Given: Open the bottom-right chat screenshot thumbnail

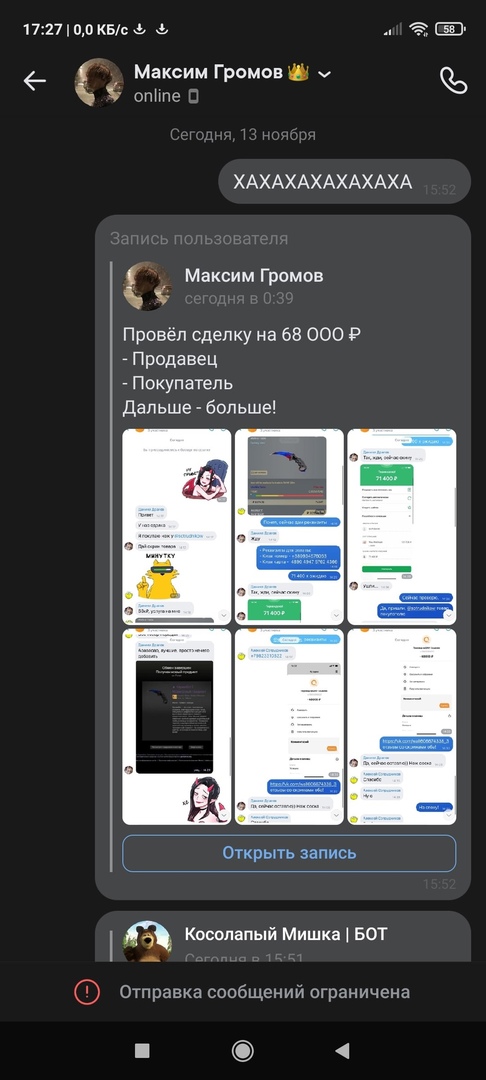Looking at the screenshot, I should [x=401, y=726].
